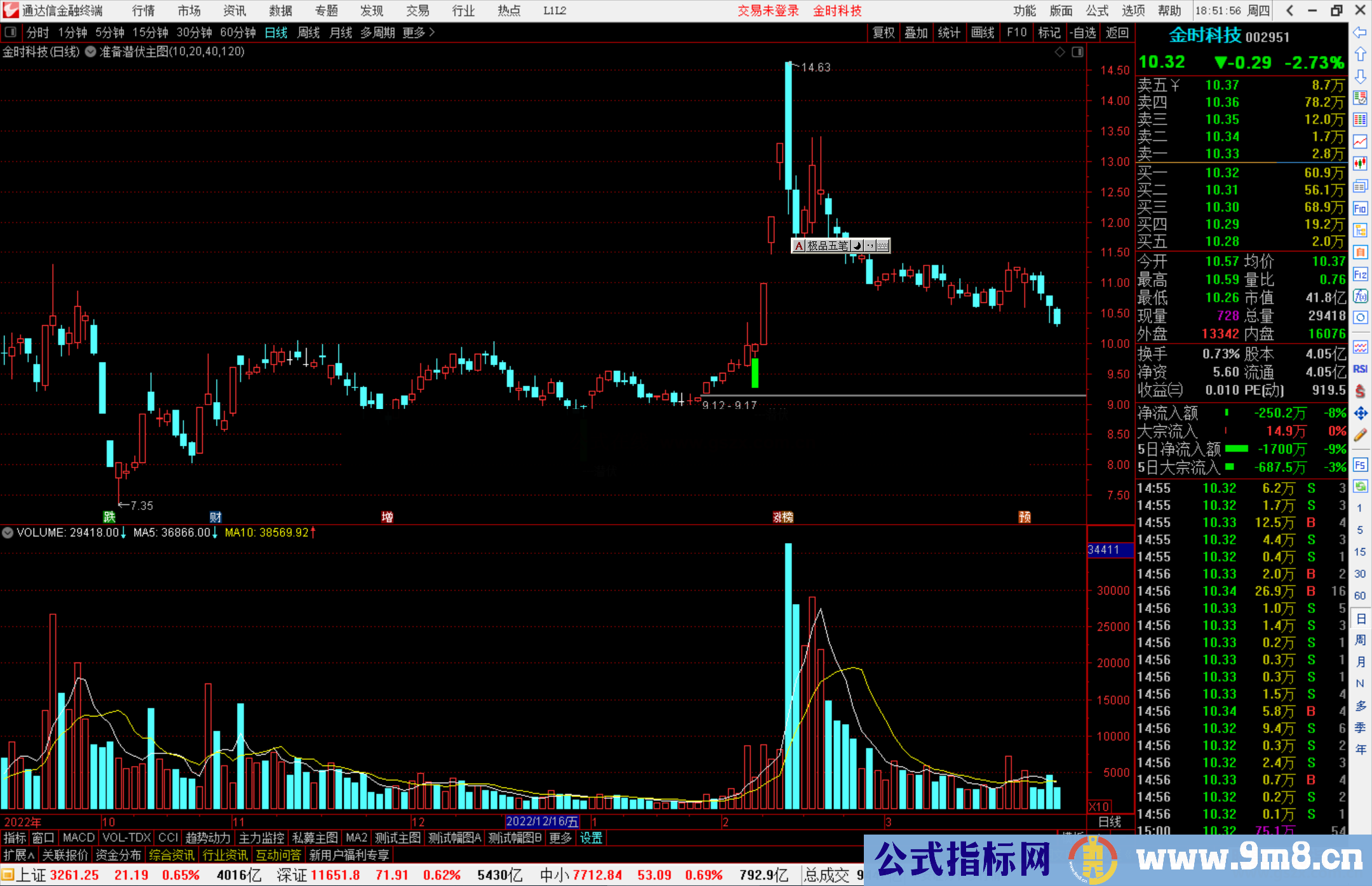Click the 交易未登录 login link

(768, 10)
